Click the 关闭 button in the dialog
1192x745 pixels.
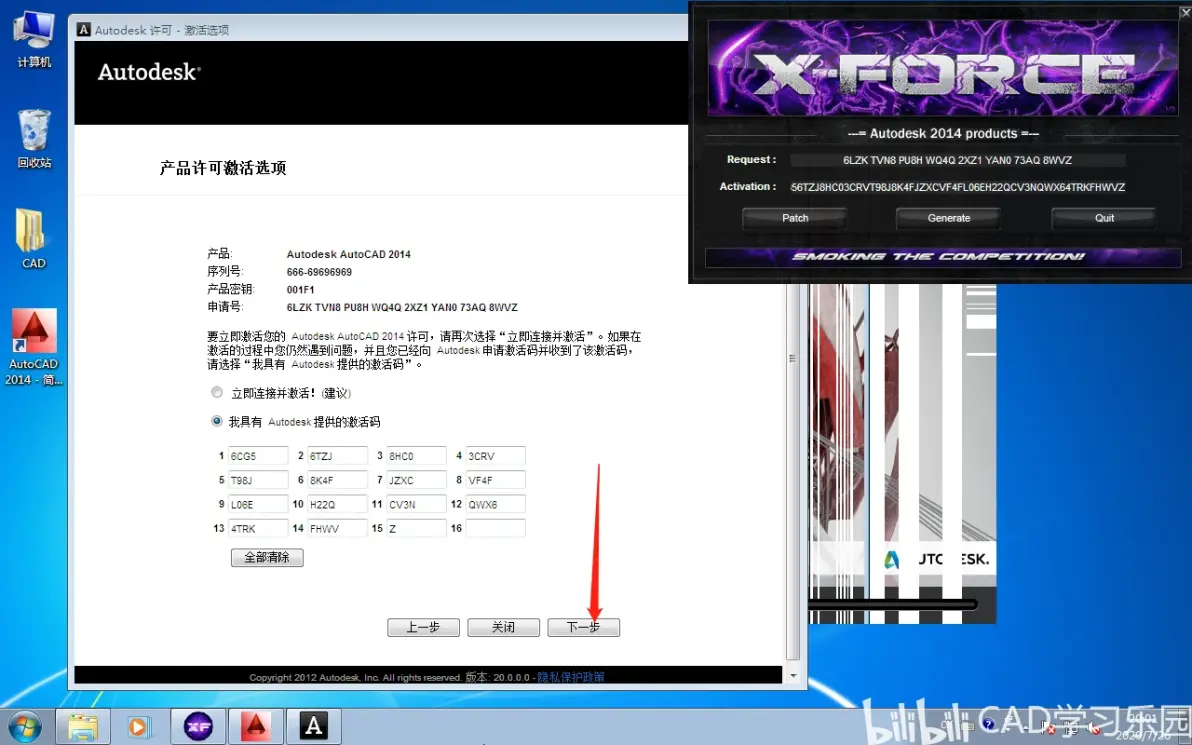click(503, 627)
